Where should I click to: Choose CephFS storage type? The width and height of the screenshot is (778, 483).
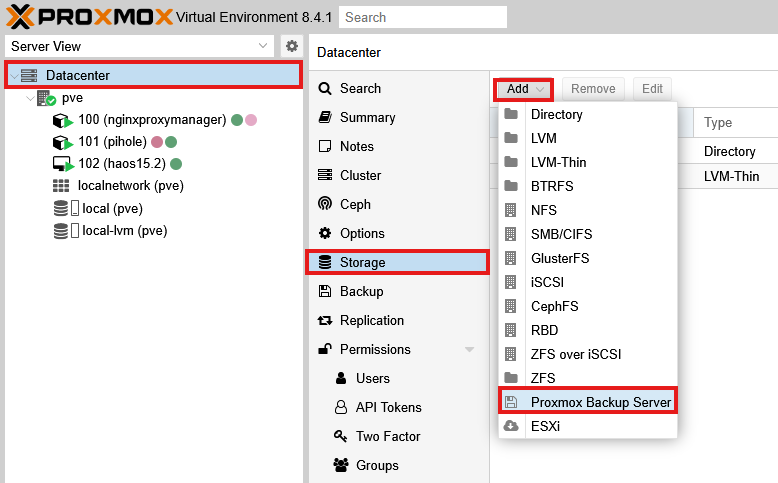point(588,306)
